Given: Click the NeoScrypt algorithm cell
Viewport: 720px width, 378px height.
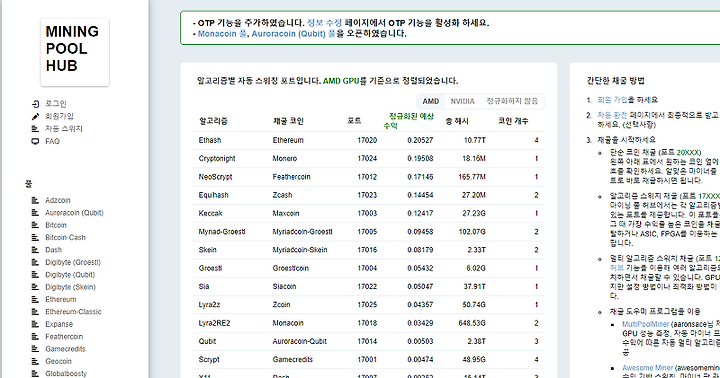Looking at the screenshot, I should 215,177.
